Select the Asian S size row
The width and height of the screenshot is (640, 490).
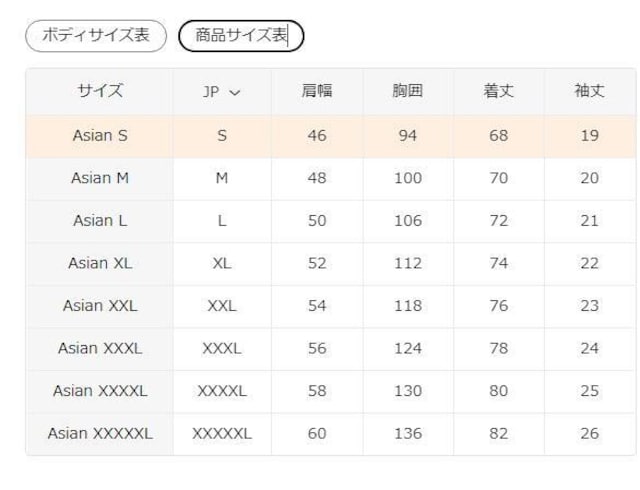[x=100, y=136]
